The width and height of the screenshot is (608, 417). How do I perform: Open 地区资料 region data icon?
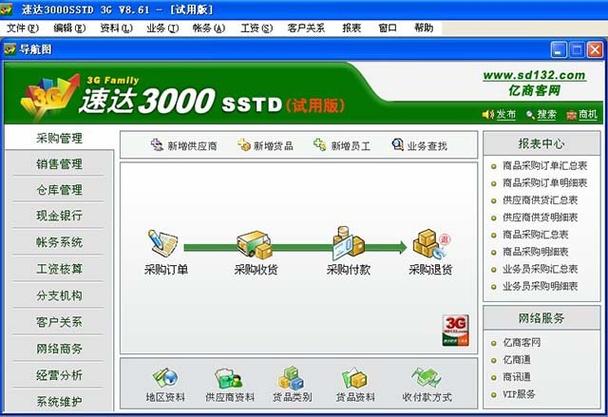coord(165,378)
